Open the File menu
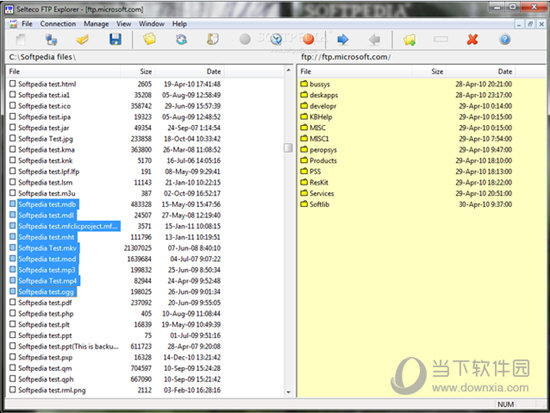This screenshot has width=550, height=413. (x=27, y=24)
